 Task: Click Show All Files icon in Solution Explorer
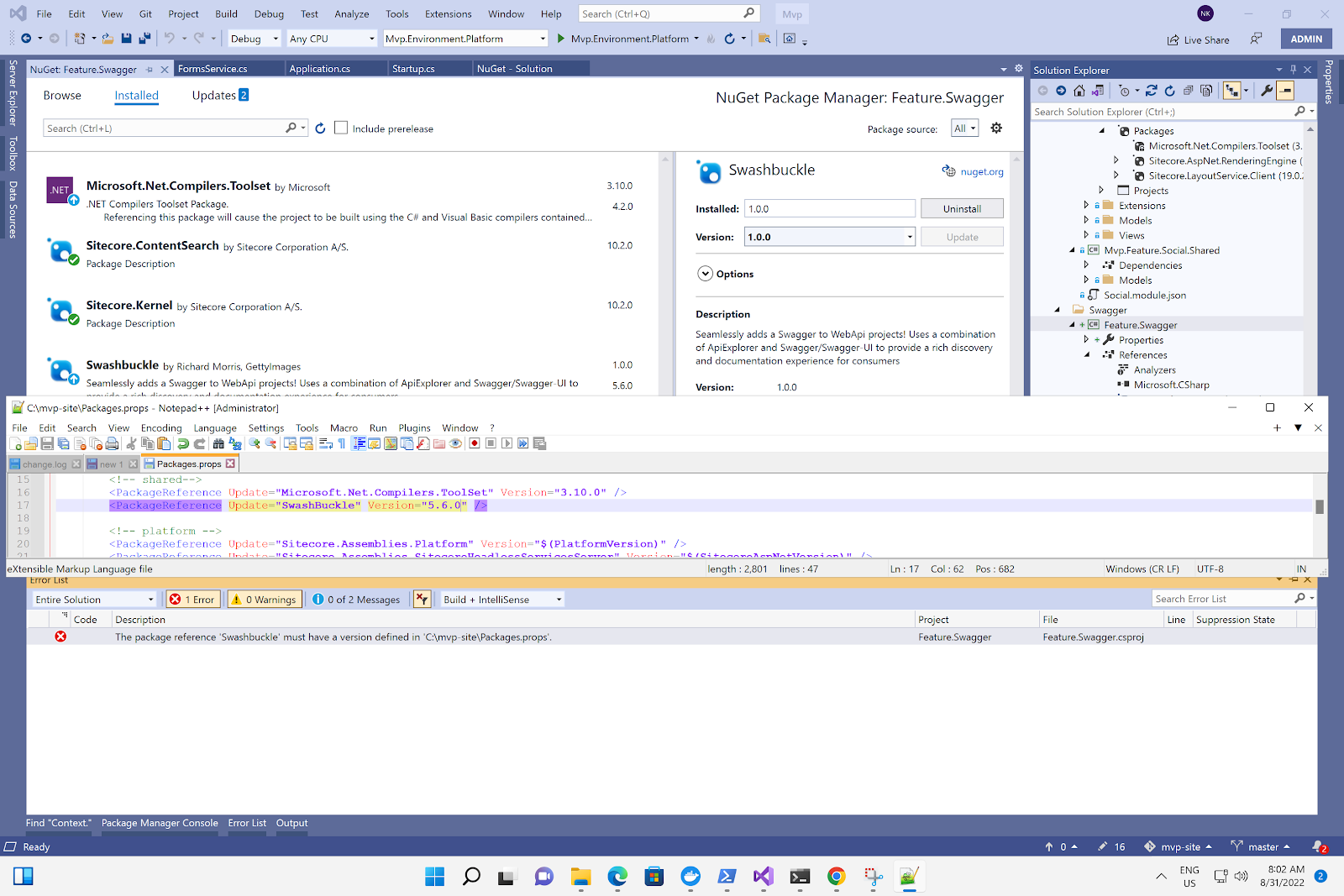tap(1206, 91)
